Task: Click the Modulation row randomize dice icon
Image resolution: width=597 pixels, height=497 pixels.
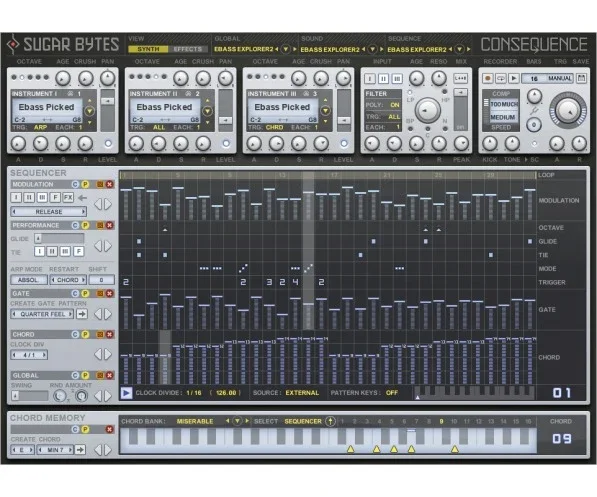Action: point(100,184)
